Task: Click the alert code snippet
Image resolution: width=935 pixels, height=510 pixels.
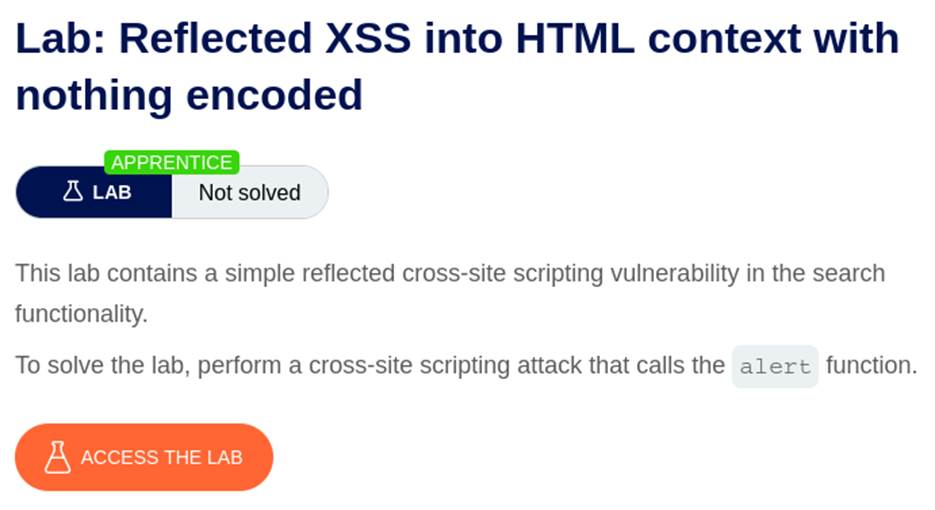Action: (x=775, y=366)
